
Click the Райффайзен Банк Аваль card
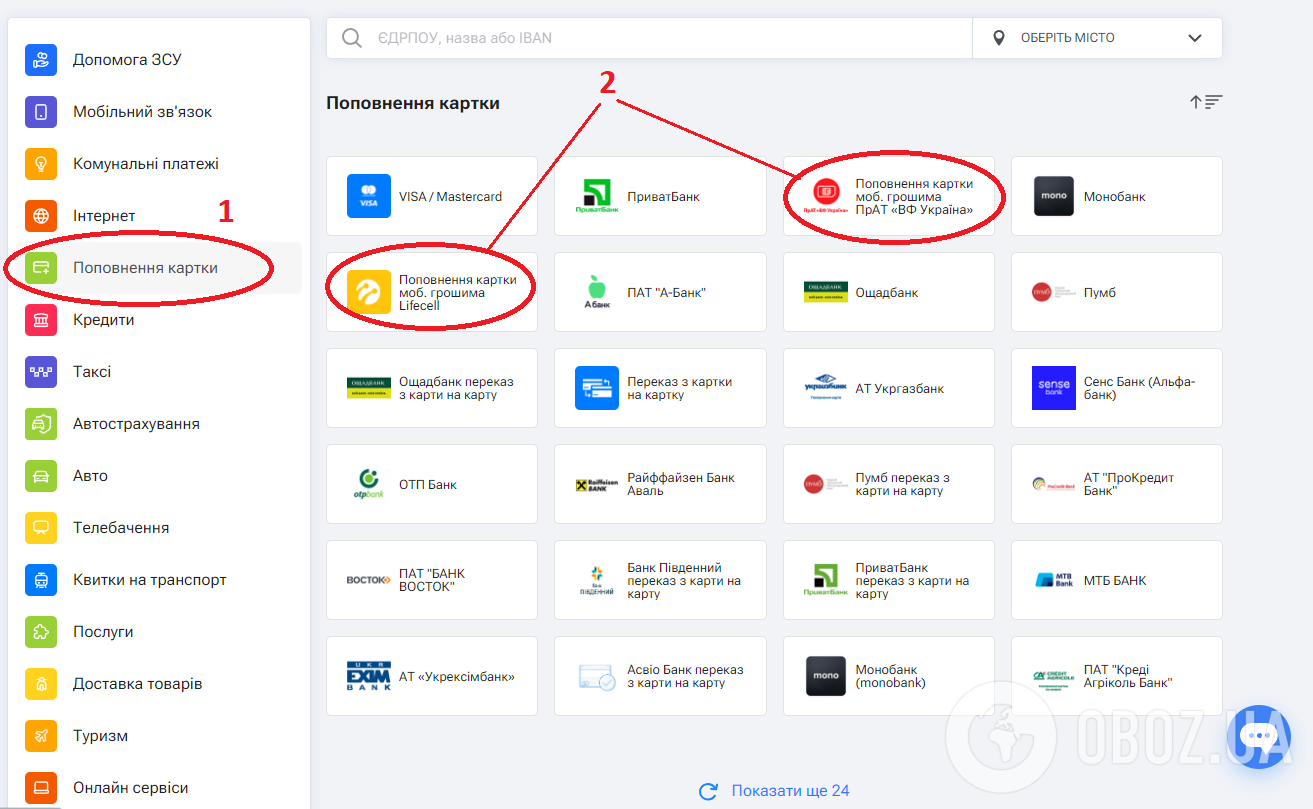coord(660,484)
